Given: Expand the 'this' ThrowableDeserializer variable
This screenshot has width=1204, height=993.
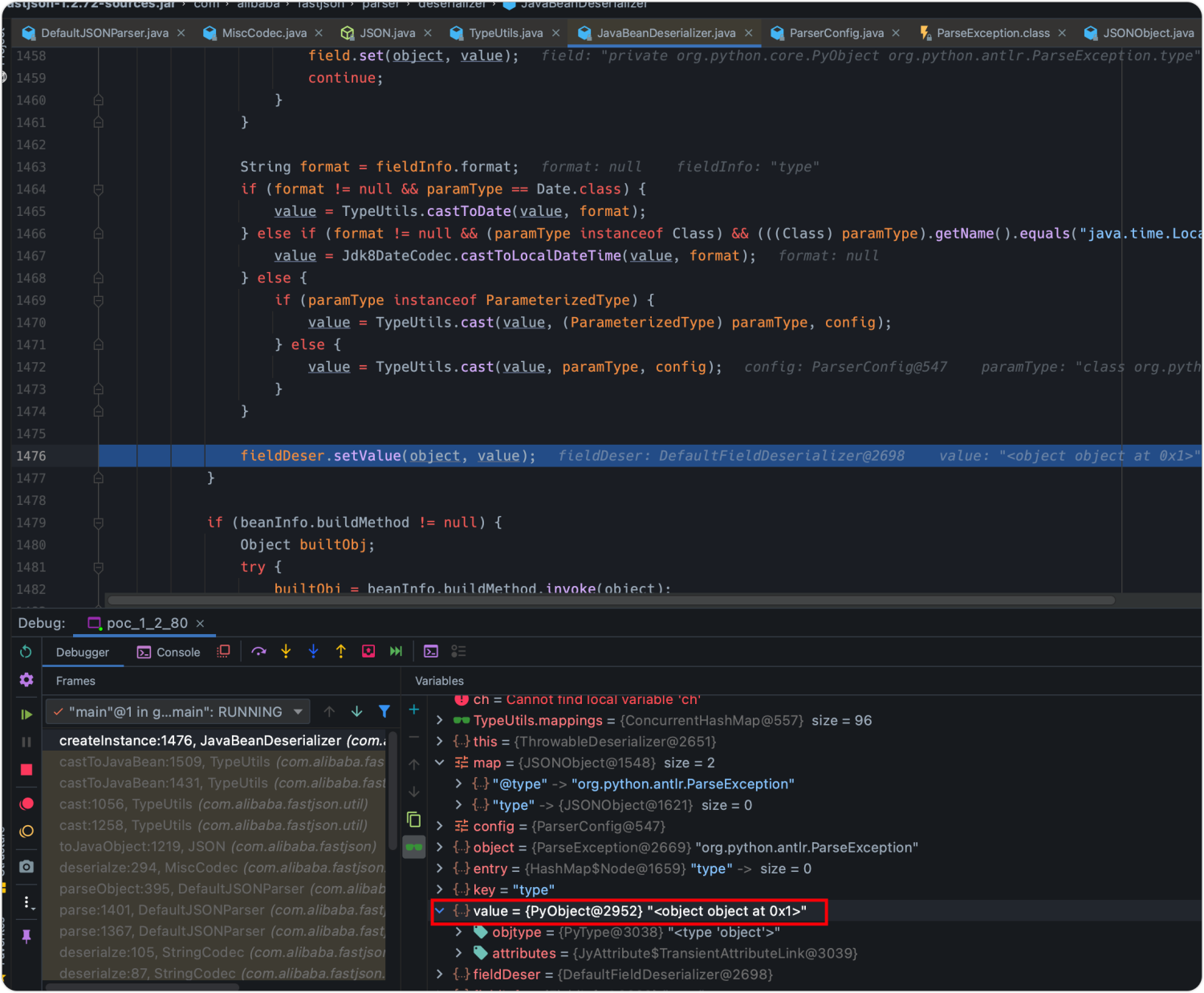Looking at the screenshot, I should click(x=440, y=742).
